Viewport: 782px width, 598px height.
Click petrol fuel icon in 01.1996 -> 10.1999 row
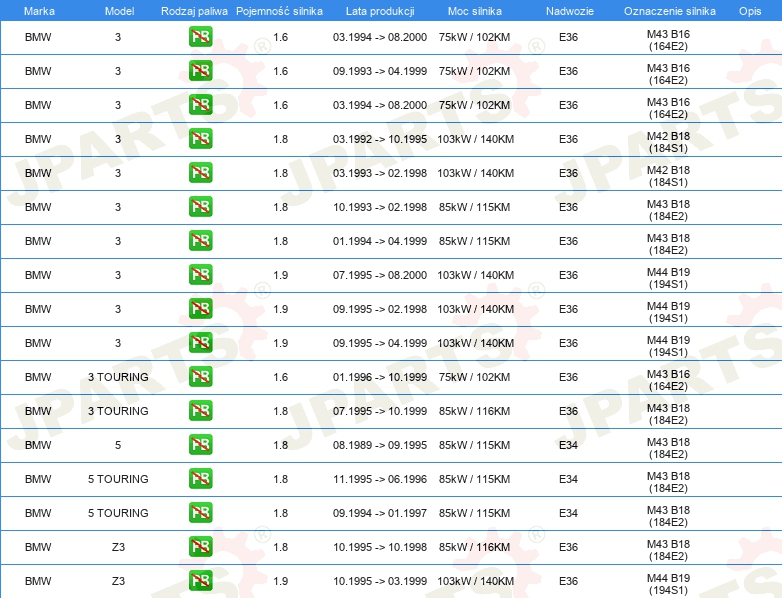(x=200, y=377)
